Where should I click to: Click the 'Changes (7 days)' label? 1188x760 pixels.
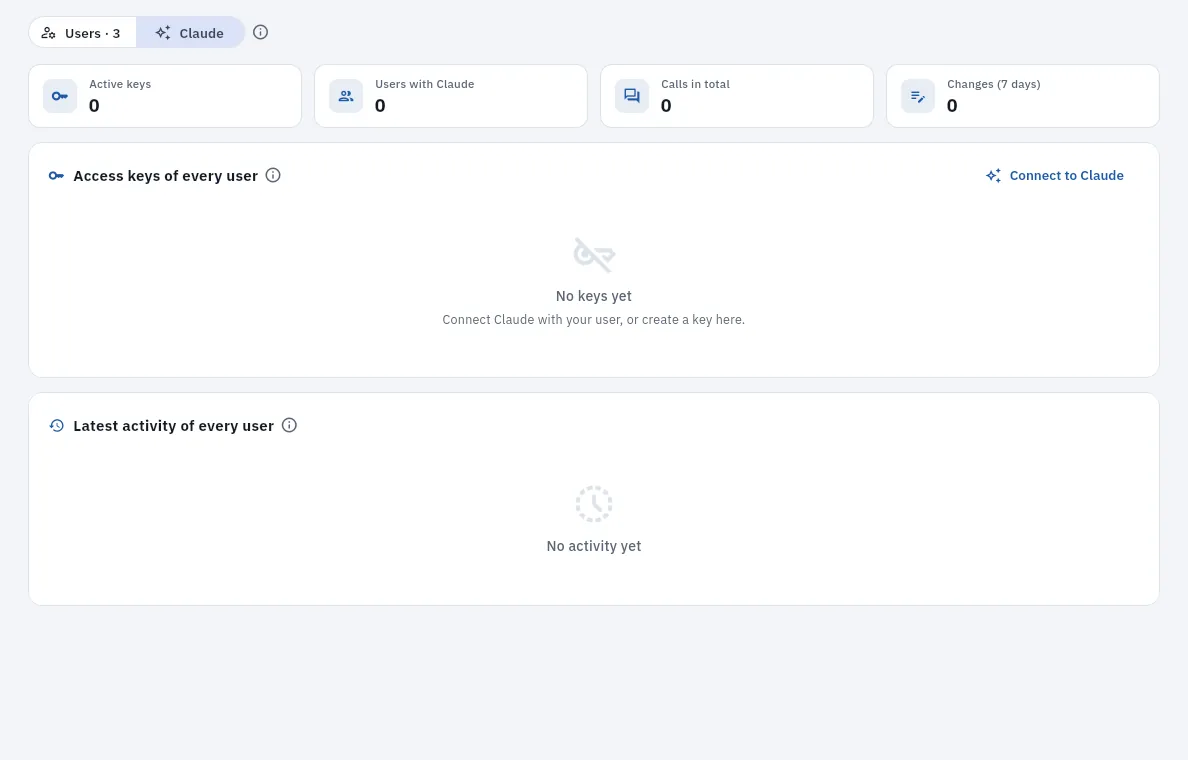point(993,84)
